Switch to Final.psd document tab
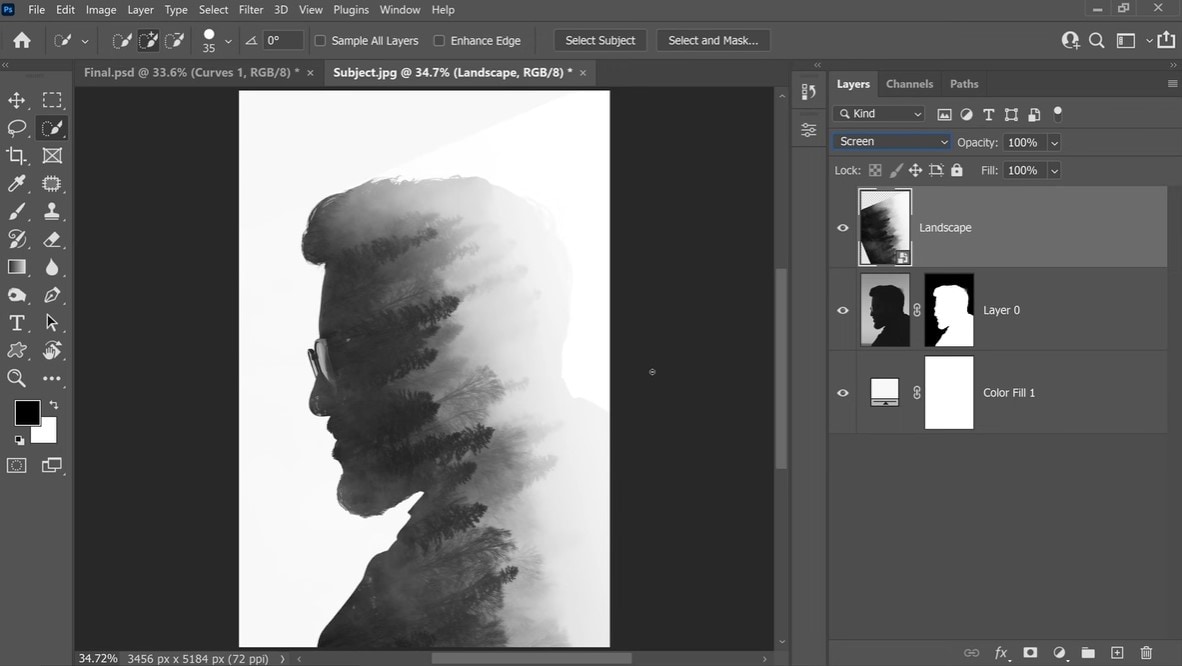Screen dimensions: 1182x666 point(191,72)
